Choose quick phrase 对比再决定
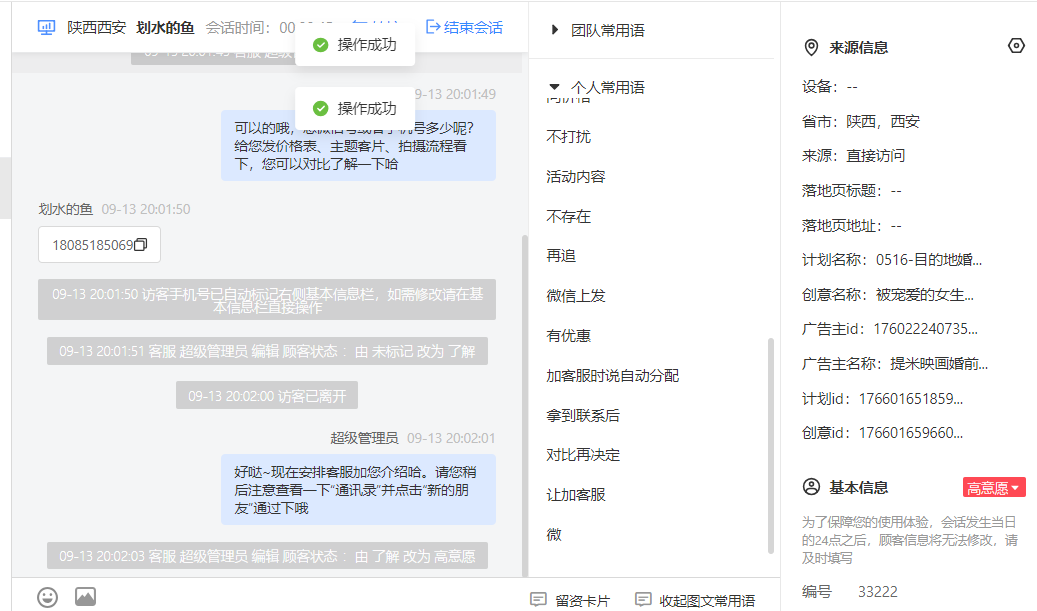Viewport: 1037px width, 611px height. 583,455
